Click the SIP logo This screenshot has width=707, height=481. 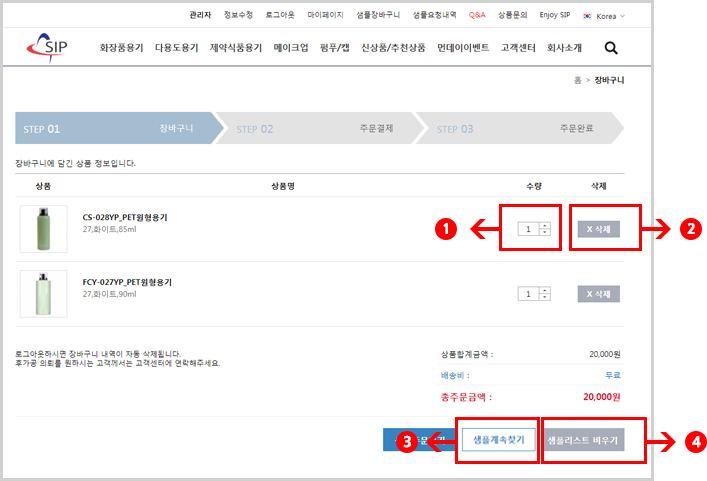tap(47, 47)
